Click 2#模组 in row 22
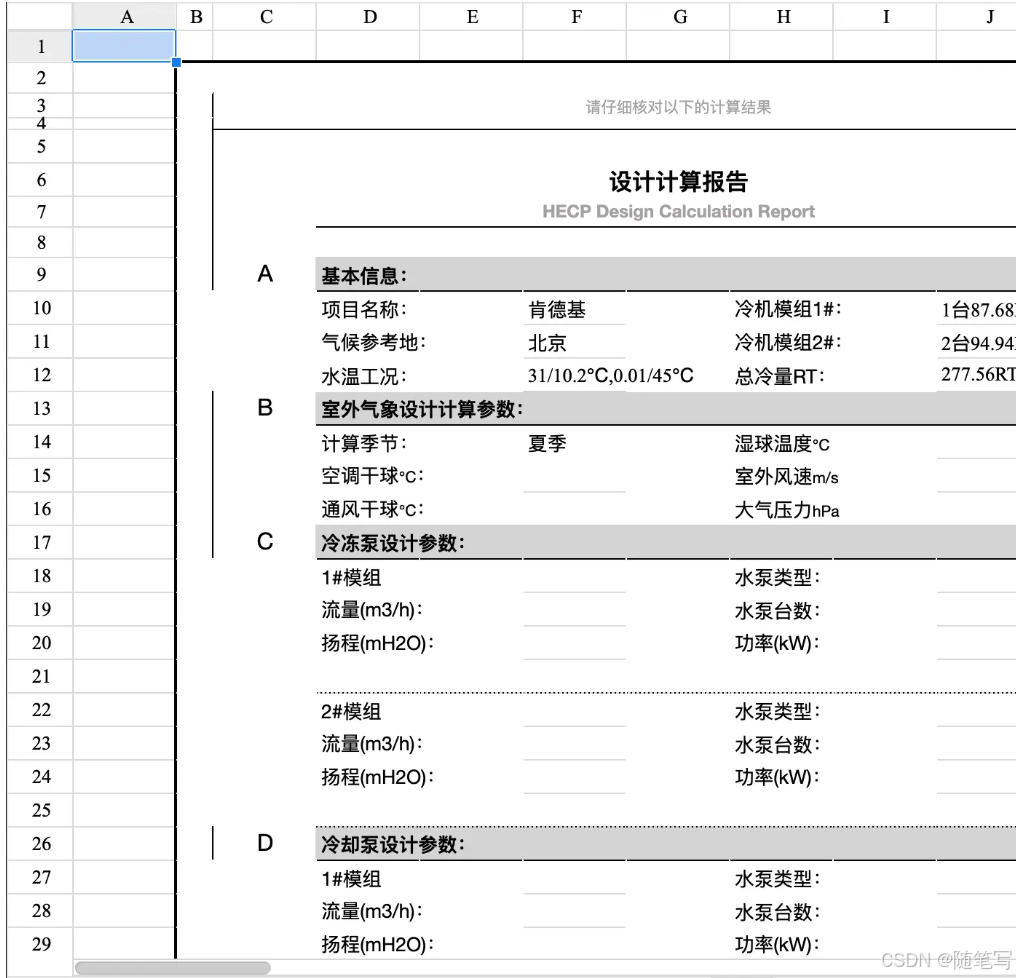The height and width of the screenshot is (978, 1016). tap(351, 712)
